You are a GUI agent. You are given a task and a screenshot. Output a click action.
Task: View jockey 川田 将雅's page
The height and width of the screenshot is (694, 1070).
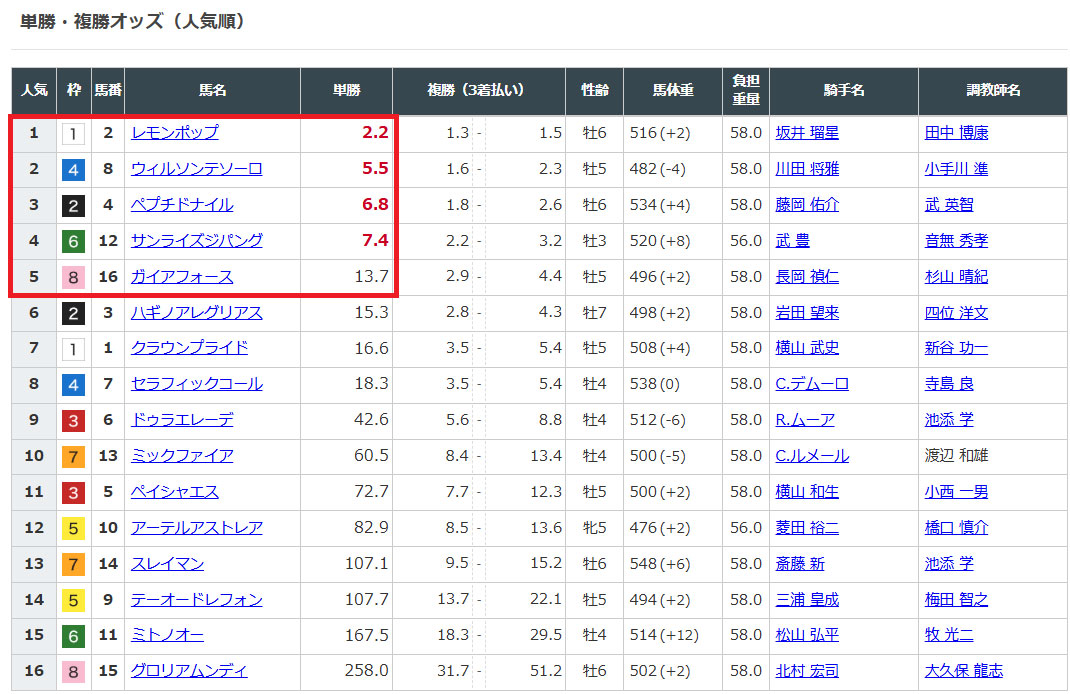[x=807, y=169]
